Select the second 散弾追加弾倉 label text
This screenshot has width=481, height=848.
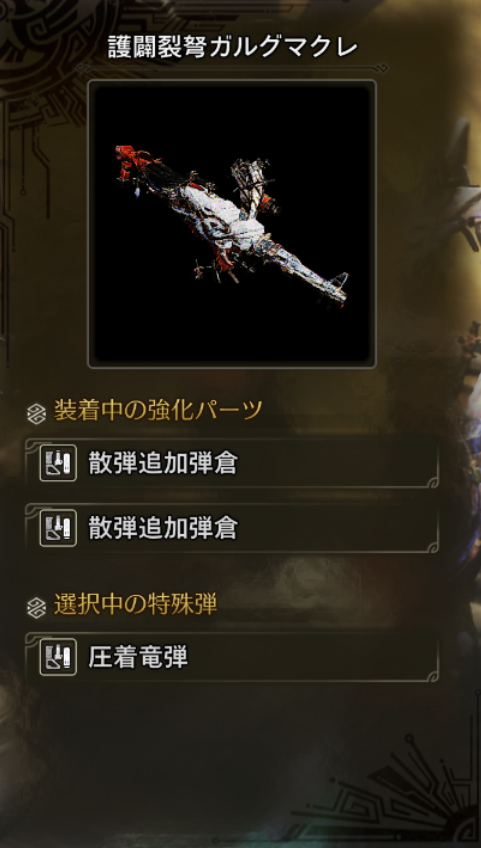click(x=163, y=527)
